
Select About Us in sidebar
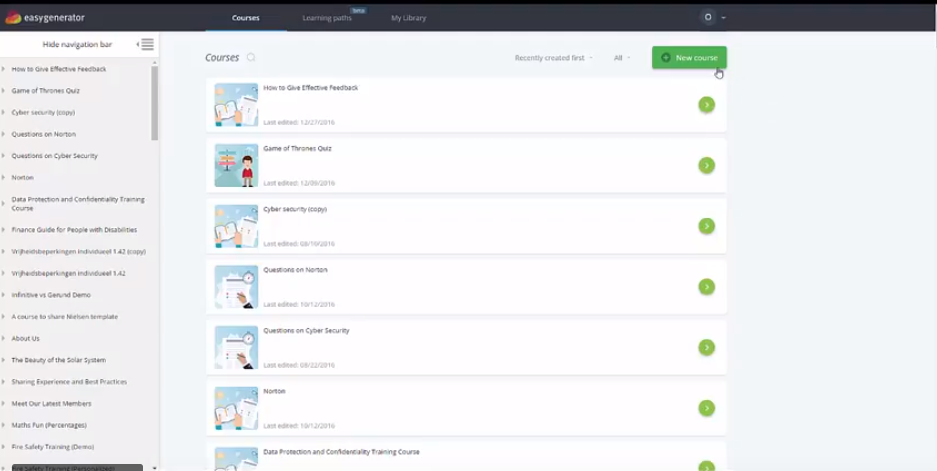[x=25, y=338]
